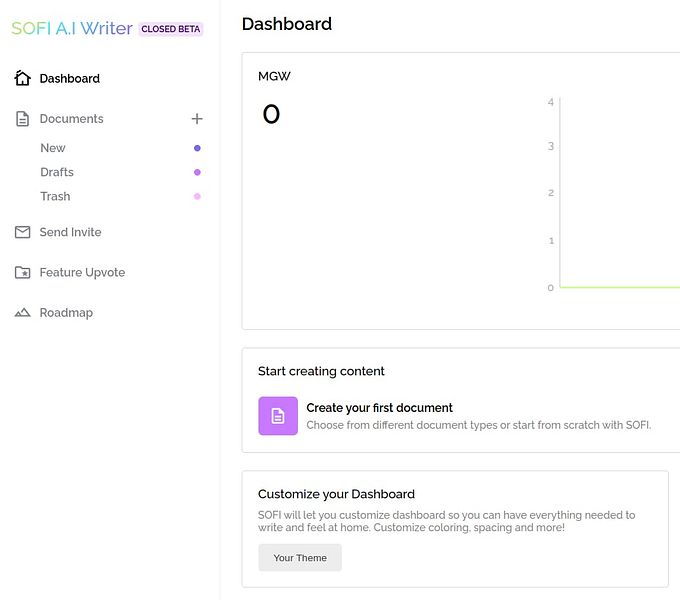Viewport: 680px width, 600px height.
Task: Click the green line in the MGW chart
Action: coord(620,287)
